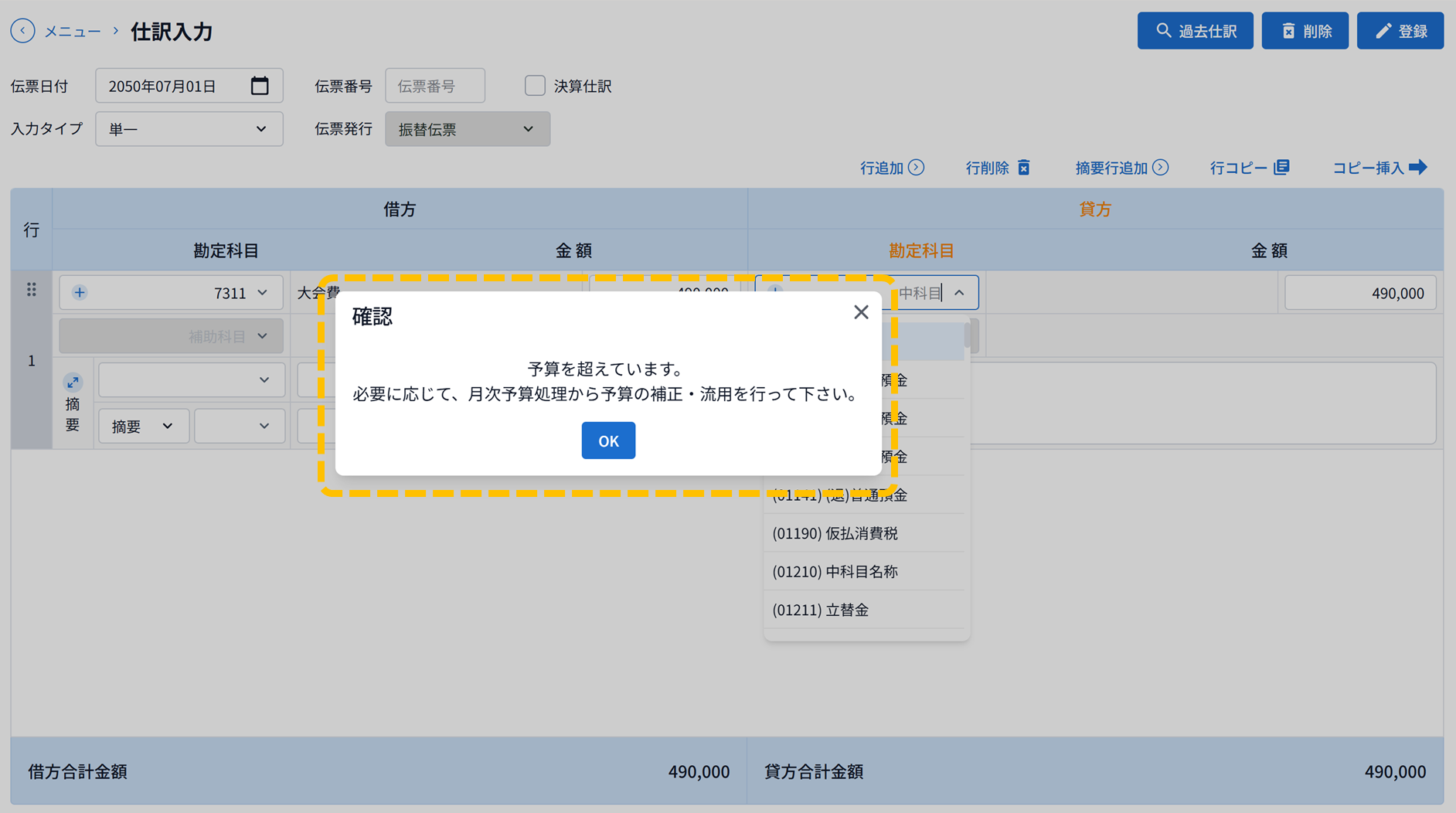Focus the 伝票番号 input field
Viewport: 1456px width, 813px height.
pos(435,86)
